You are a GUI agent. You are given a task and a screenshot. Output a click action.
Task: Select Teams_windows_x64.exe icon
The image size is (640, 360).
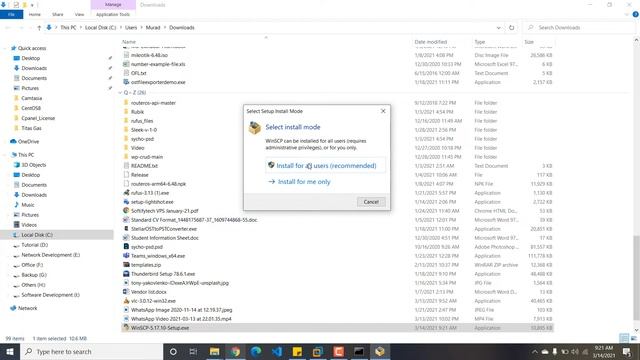click(126, 256)
